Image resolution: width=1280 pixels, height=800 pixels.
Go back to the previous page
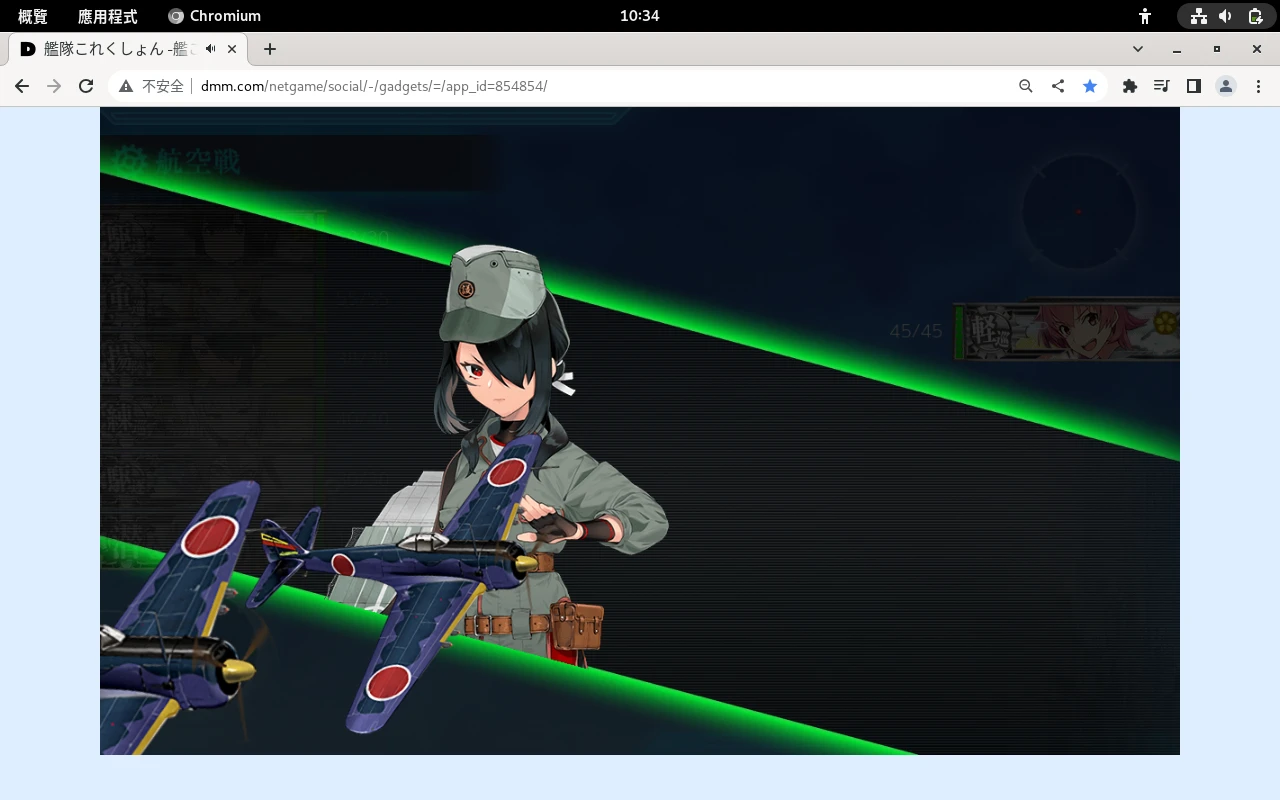[22, 86]
